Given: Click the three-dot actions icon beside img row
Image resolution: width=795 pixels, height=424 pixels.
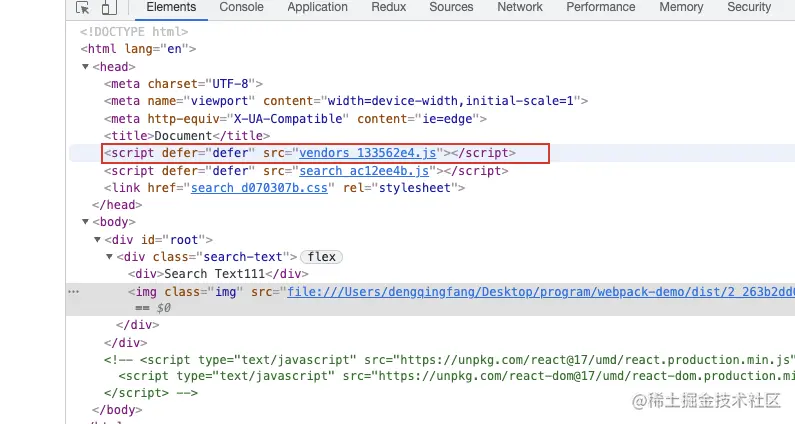Looking at the screenshot, I should coord(73,291).
